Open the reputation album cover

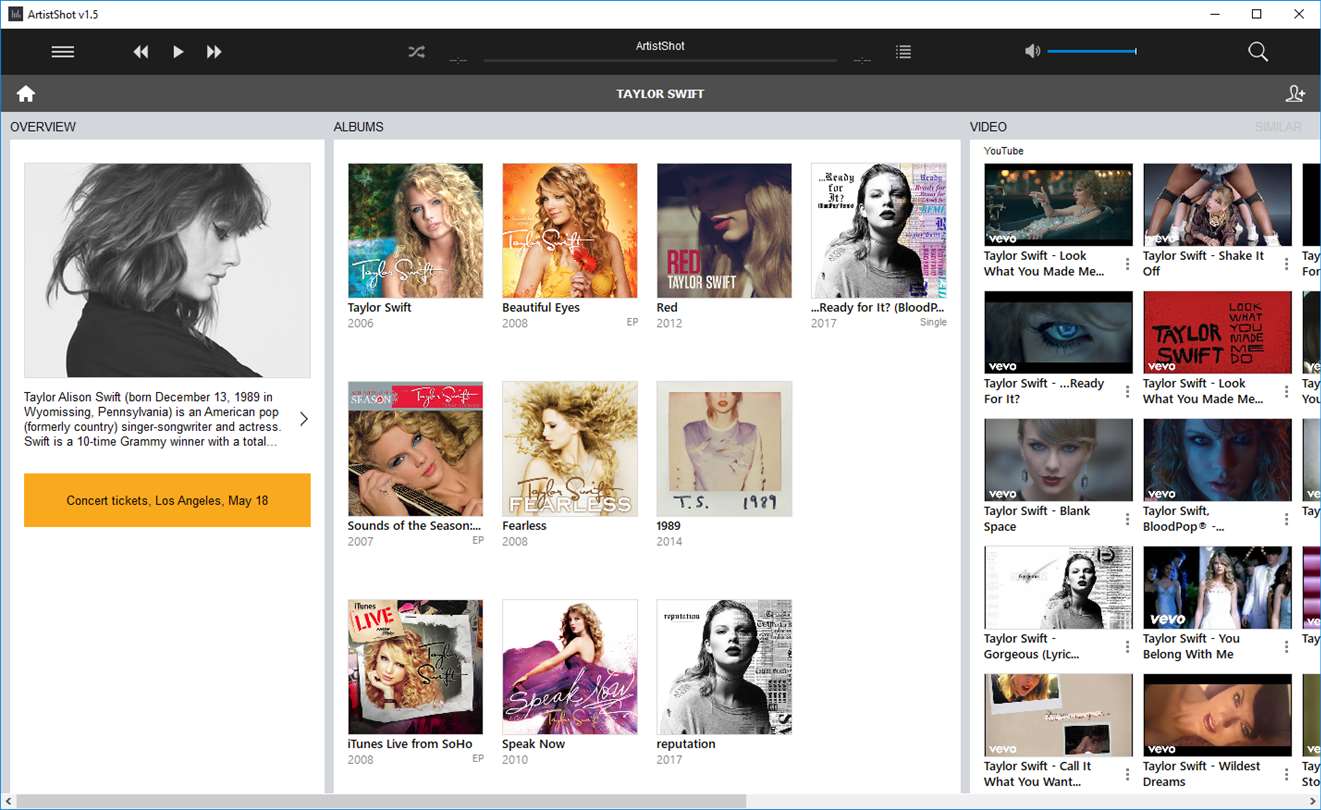coord(724,667)
